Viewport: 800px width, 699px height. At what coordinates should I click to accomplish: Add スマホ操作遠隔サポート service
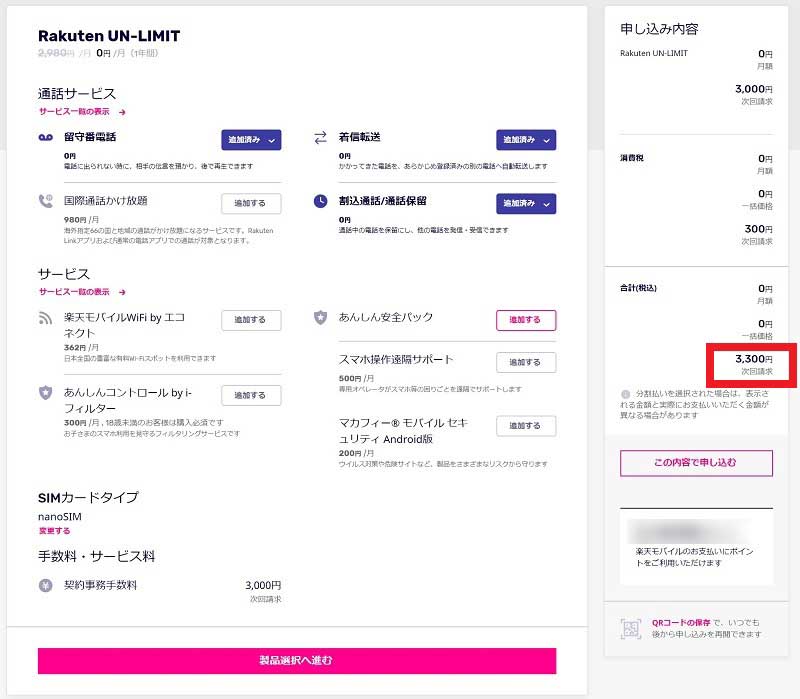(526, 362)
